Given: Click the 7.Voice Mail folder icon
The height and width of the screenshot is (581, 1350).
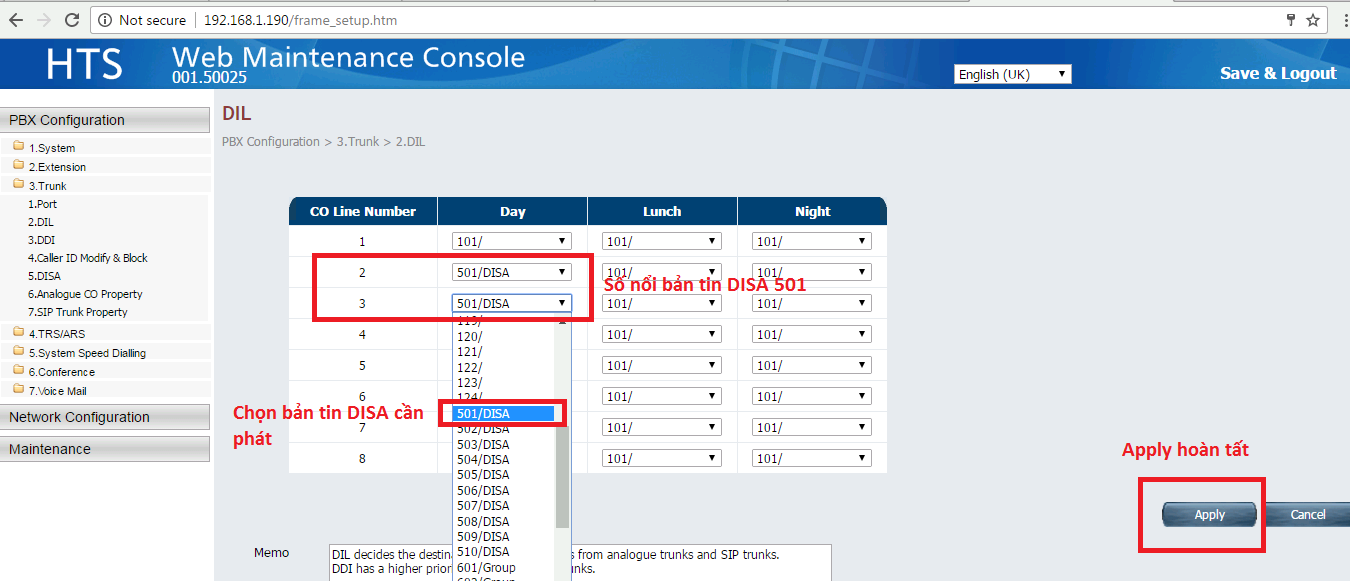Looking at the screenshot, I should [19, 390].
